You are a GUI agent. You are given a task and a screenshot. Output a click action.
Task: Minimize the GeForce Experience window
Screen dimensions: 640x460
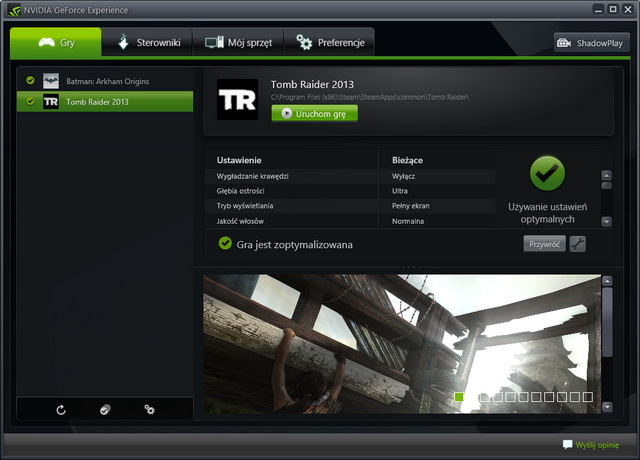click(598, 9)
